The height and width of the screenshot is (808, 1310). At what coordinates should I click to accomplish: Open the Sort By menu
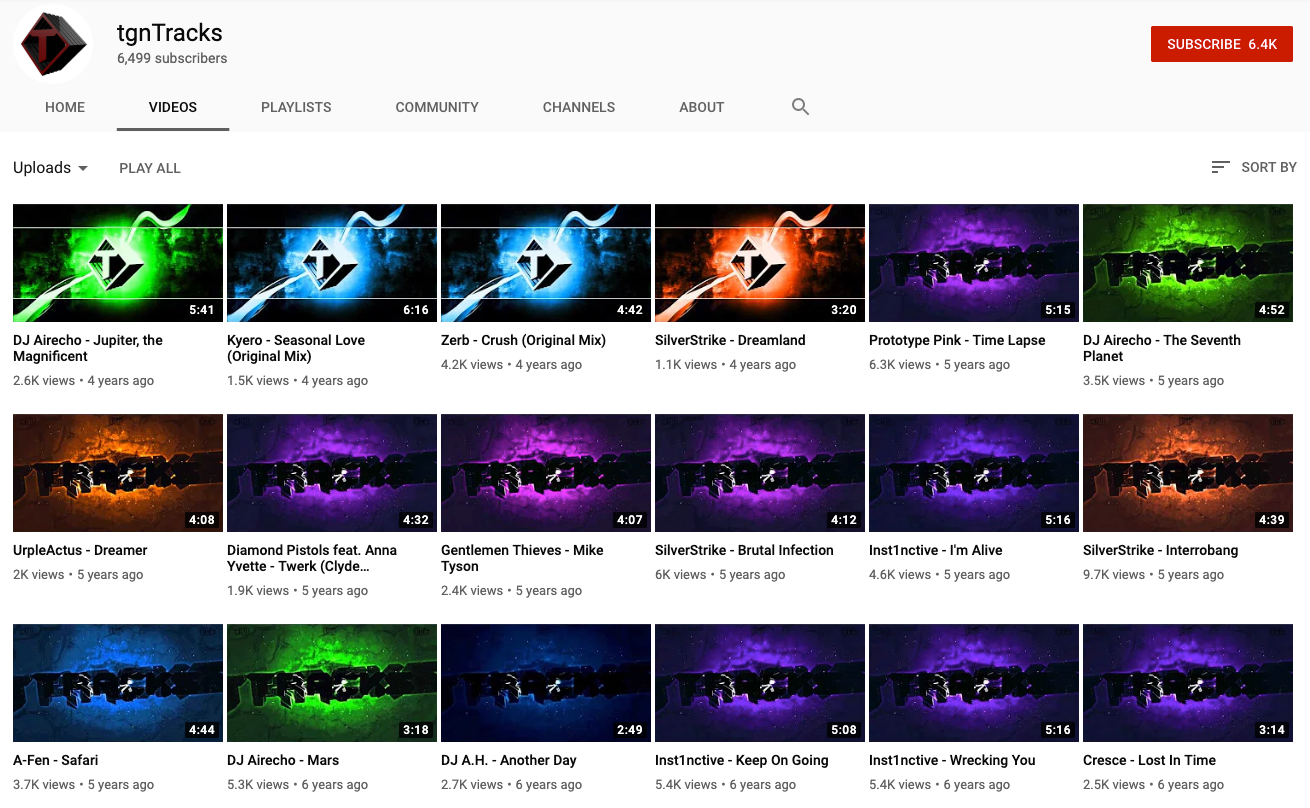coord(1254,167)
